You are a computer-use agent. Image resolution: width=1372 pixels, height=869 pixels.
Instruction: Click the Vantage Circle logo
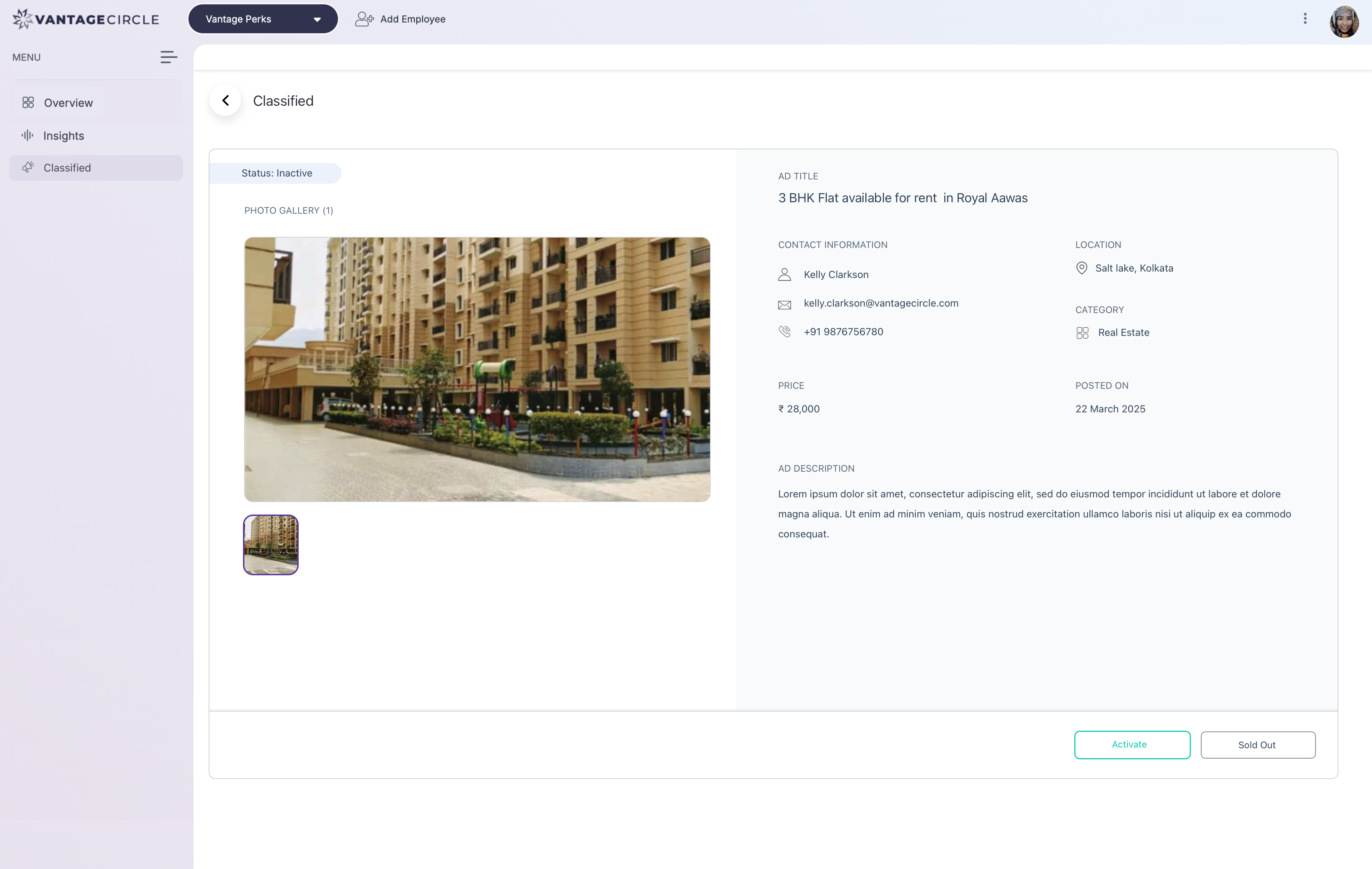click(x=85, y=19)
